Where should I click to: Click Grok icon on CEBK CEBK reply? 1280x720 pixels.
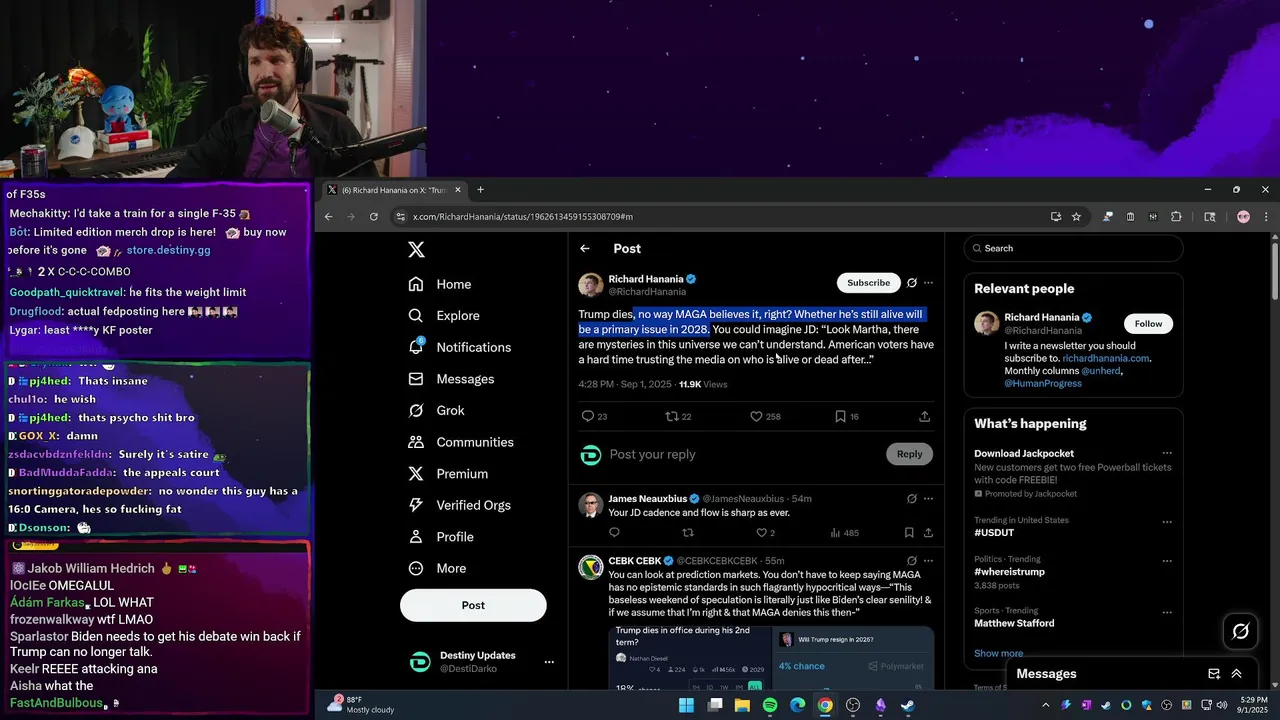911,560
